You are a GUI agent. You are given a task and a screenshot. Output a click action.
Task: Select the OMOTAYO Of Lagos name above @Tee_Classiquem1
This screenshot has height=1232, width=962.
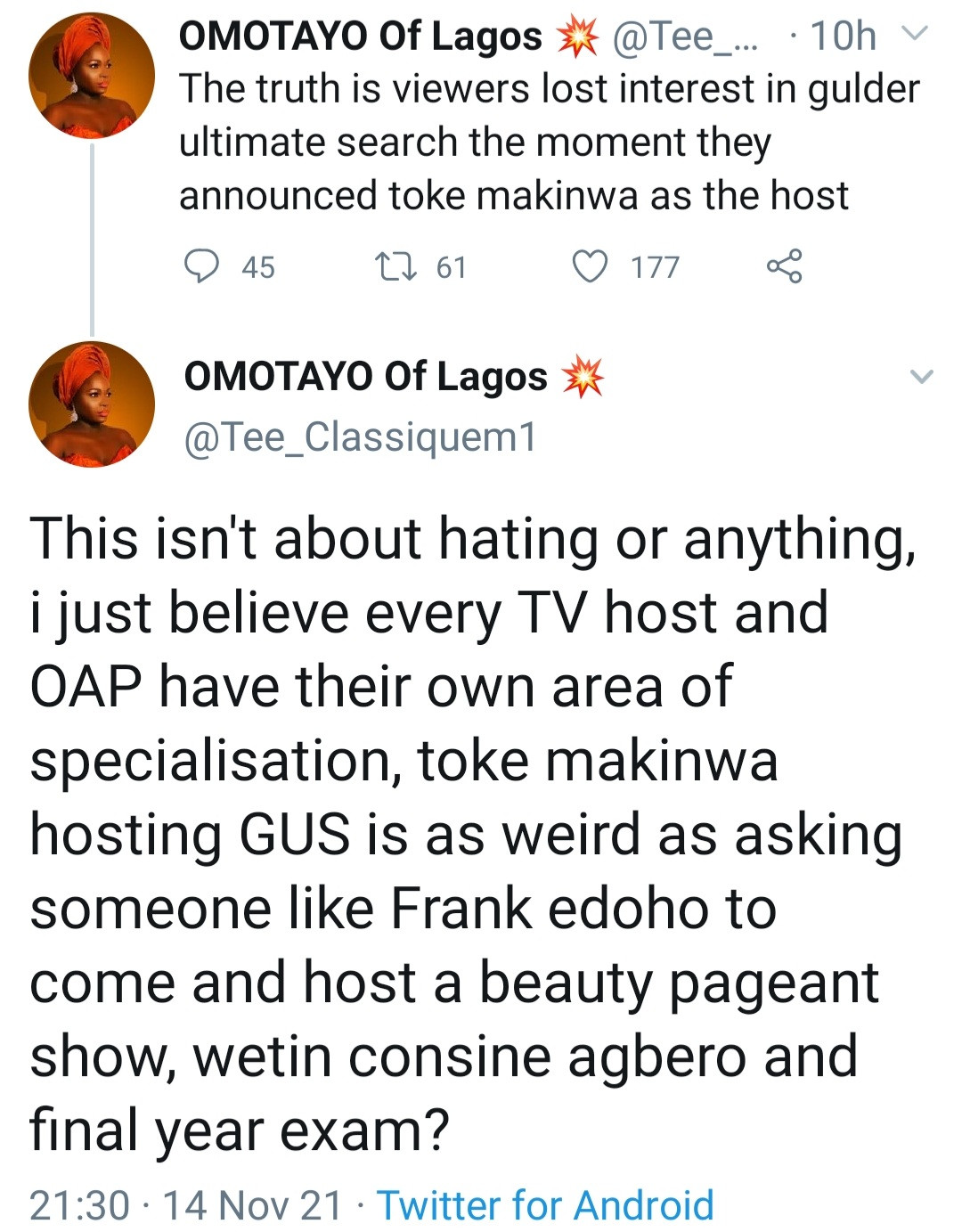(x=365, y=378)
